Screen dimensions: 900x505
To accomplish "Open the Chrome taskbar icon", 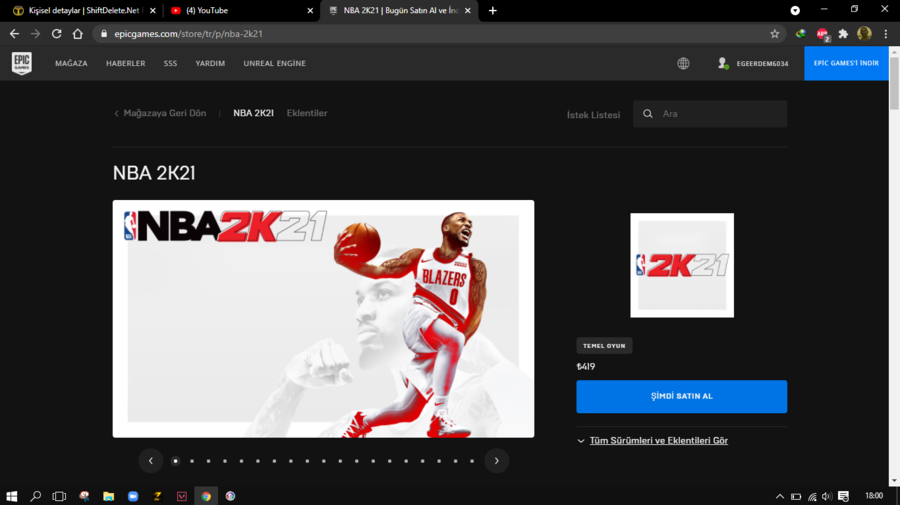I will pos(206,496).
